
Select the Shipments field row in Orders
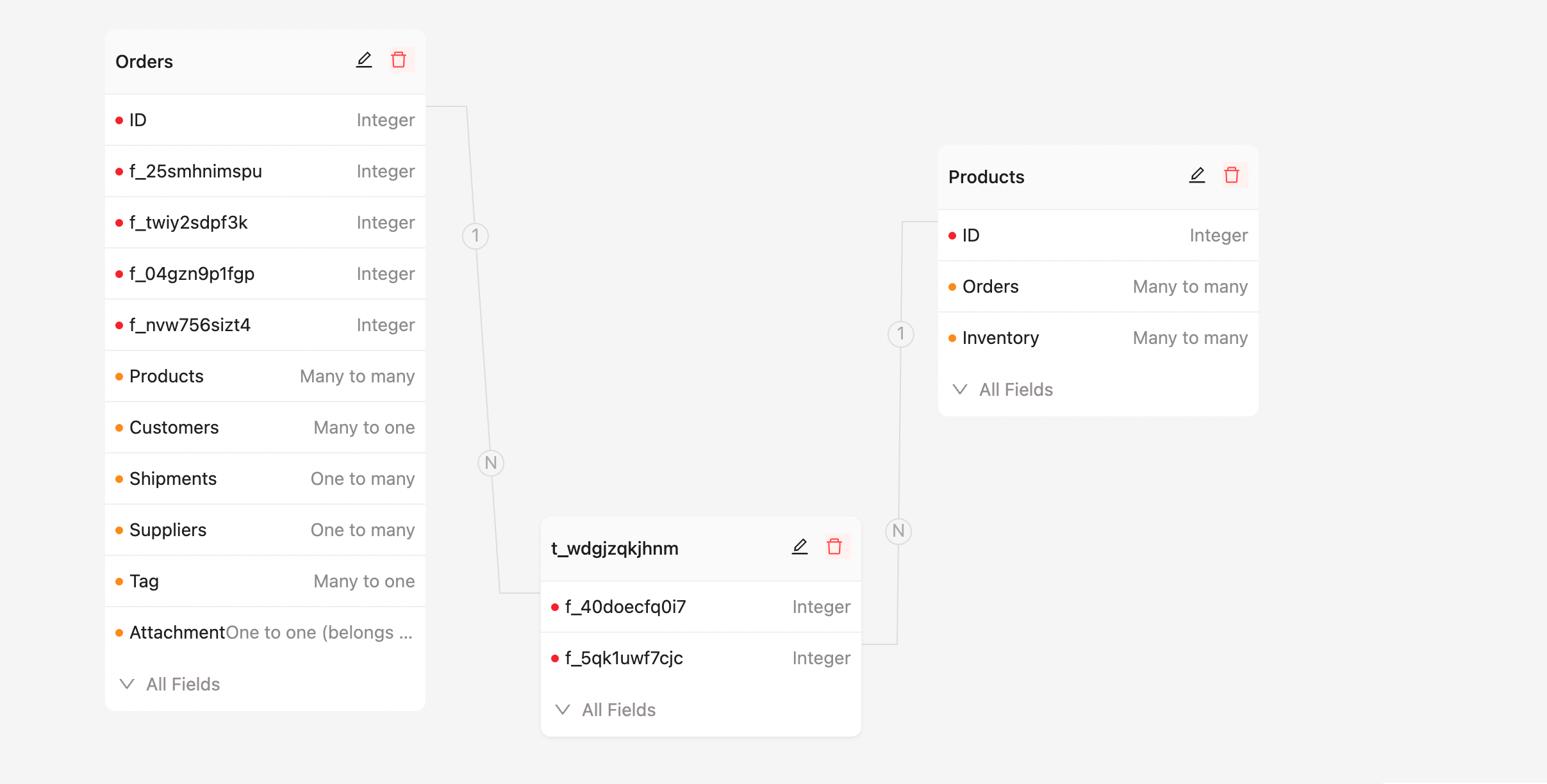(x=265, y=478)
